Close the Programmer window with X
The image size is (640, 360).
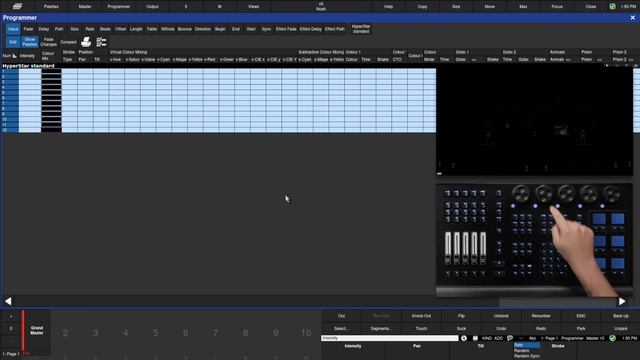(x=633, y=18)
